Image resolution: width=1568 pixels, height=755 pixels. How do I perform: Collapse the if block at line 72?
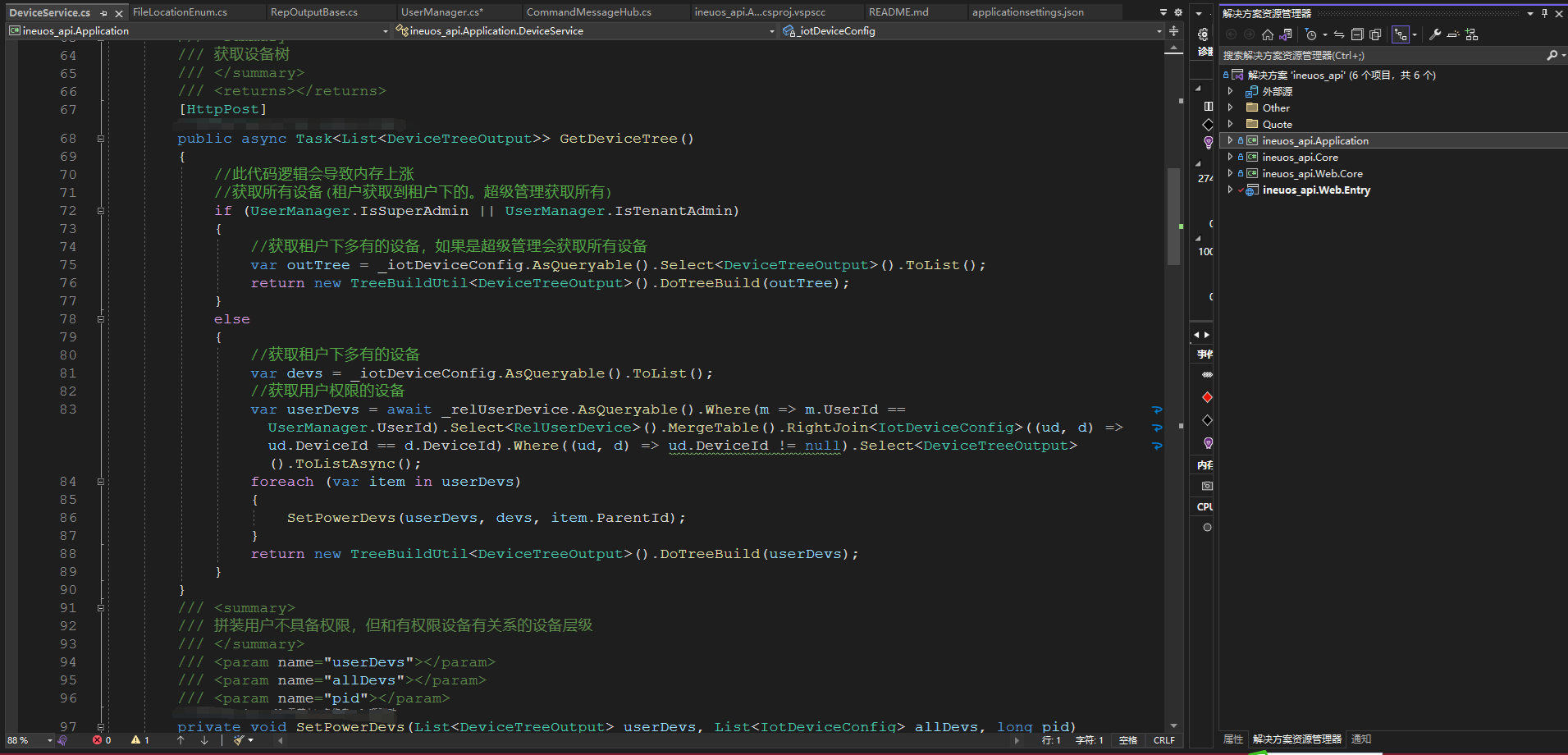101,211
